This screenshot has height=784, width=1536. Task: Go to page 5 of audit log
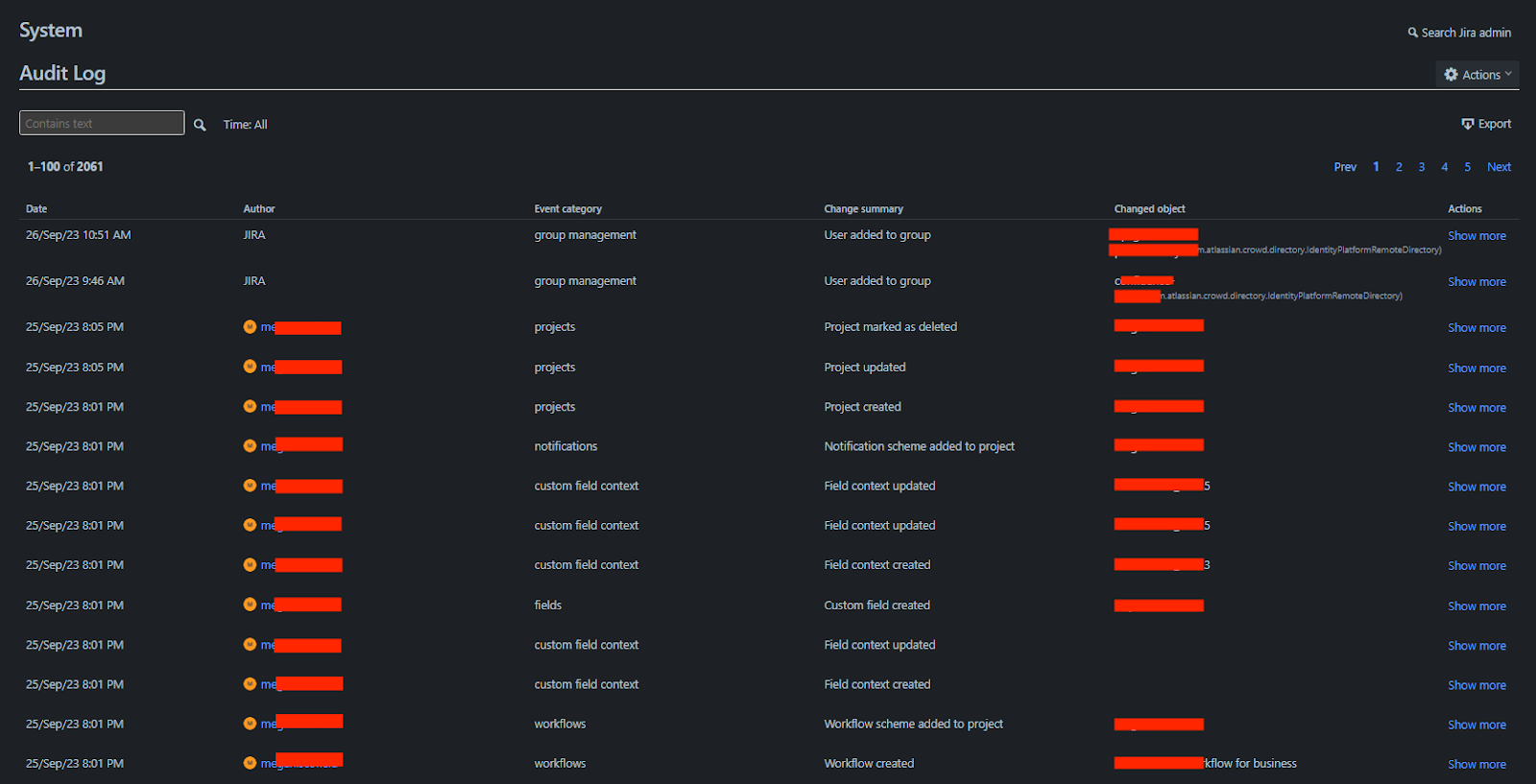pyautogui.click(x=1467, y=167)
